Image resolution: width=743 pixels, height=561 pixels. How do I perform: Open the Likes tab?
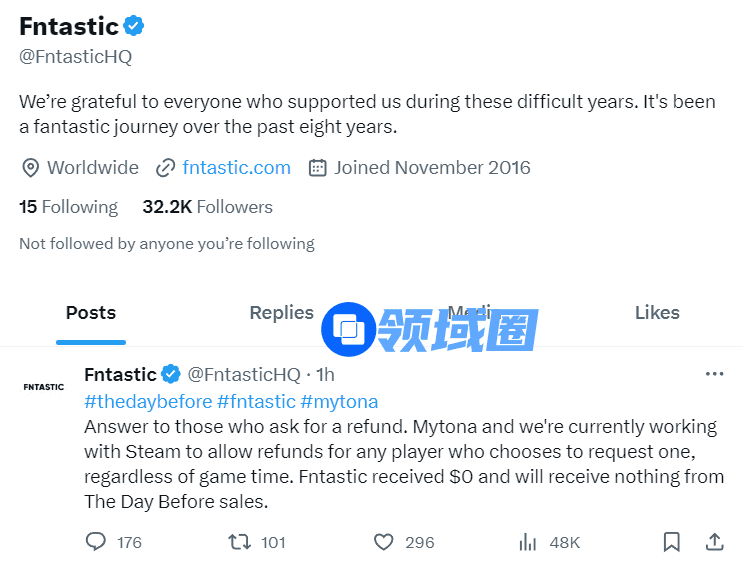pos(657,313)
